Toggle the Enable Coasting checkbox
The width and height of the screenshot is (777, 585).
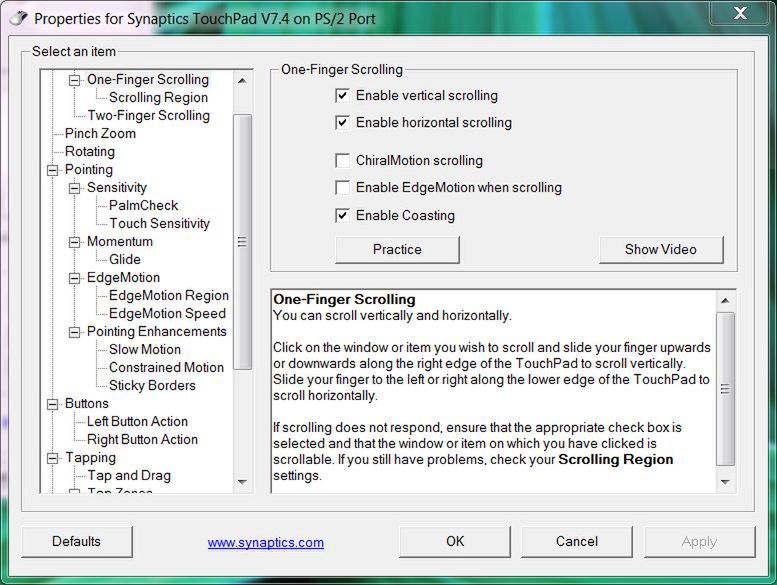pos(342,215)
